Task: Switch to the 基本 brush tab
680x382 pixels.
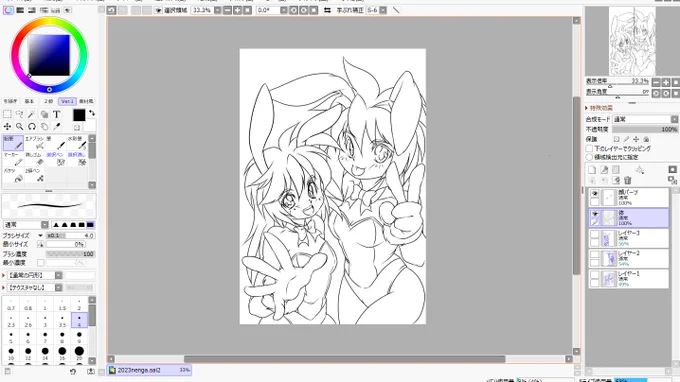Action: [x=29, y=101]
